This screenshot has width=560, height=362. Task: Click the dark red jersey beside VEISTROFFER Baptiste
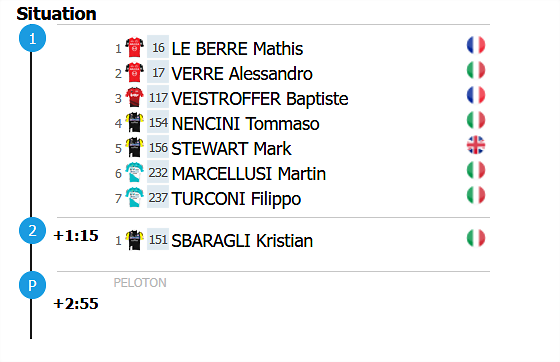(135, 97)
